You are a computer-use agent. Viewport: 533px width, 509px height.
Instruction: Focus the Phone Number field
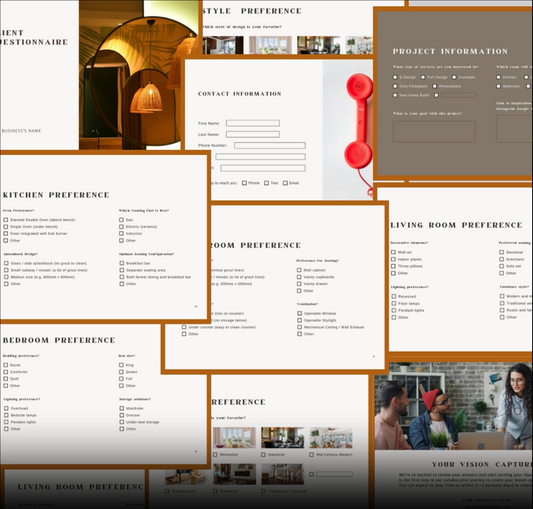[x=270, y=146]
